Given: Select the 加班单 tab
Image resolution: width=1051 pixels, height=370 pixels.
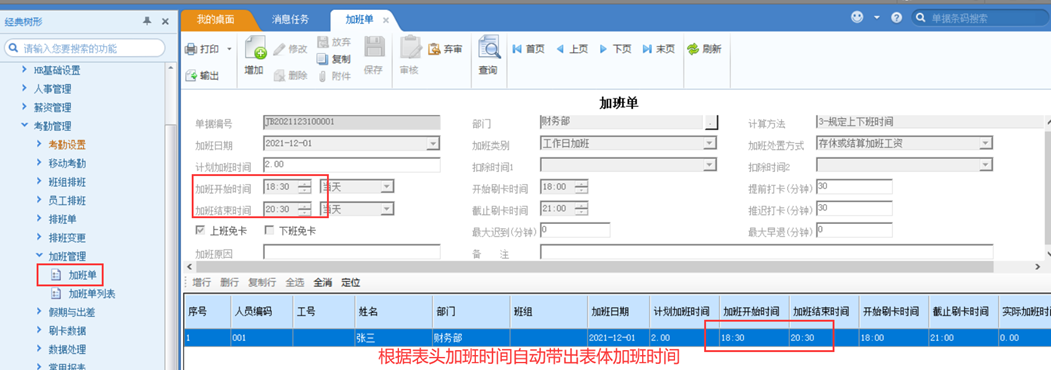Looking at the screenshot, I should point(359,19).
